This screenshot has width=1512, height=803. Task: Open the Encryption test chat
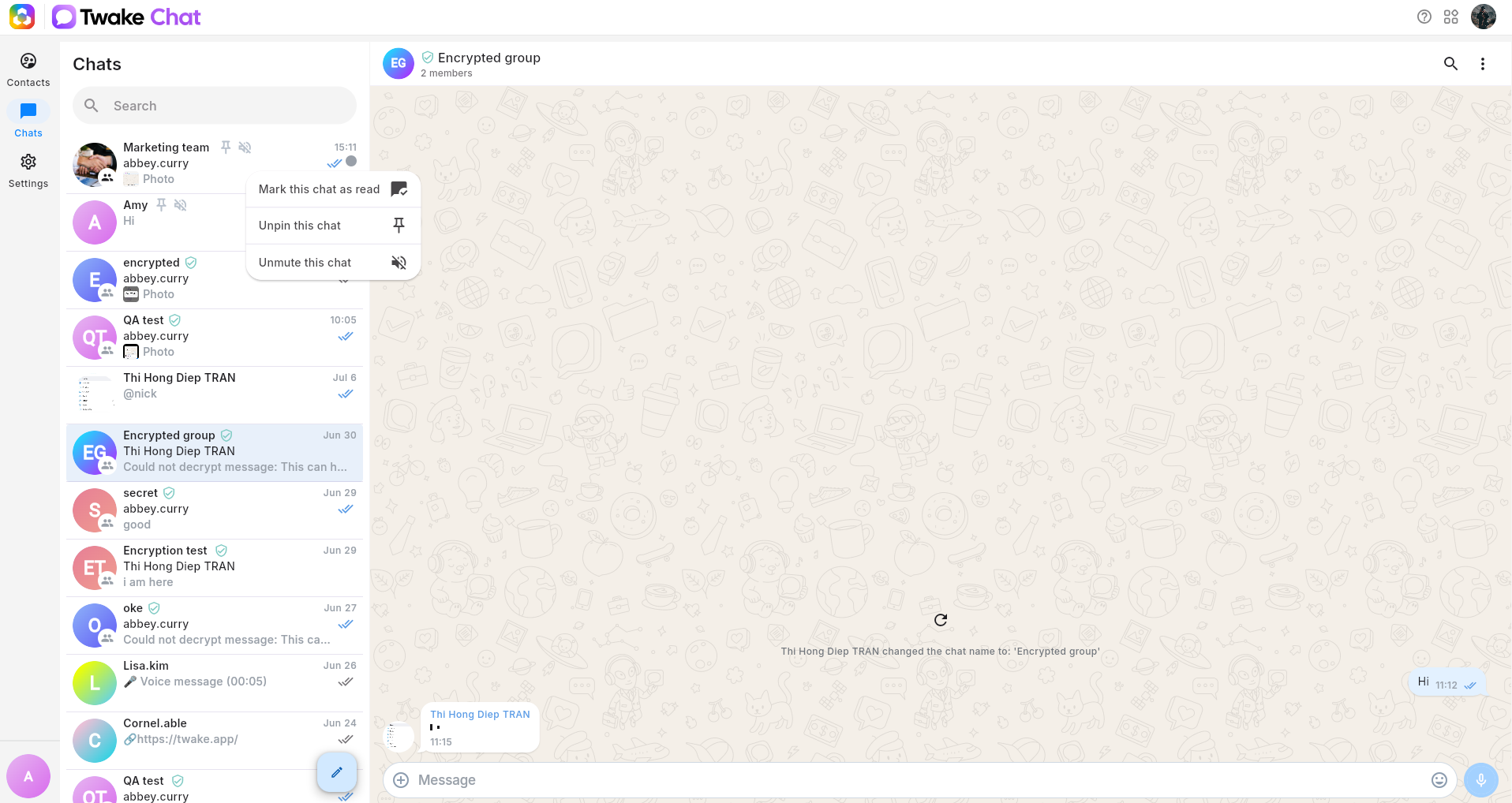(x=215, y=568)
